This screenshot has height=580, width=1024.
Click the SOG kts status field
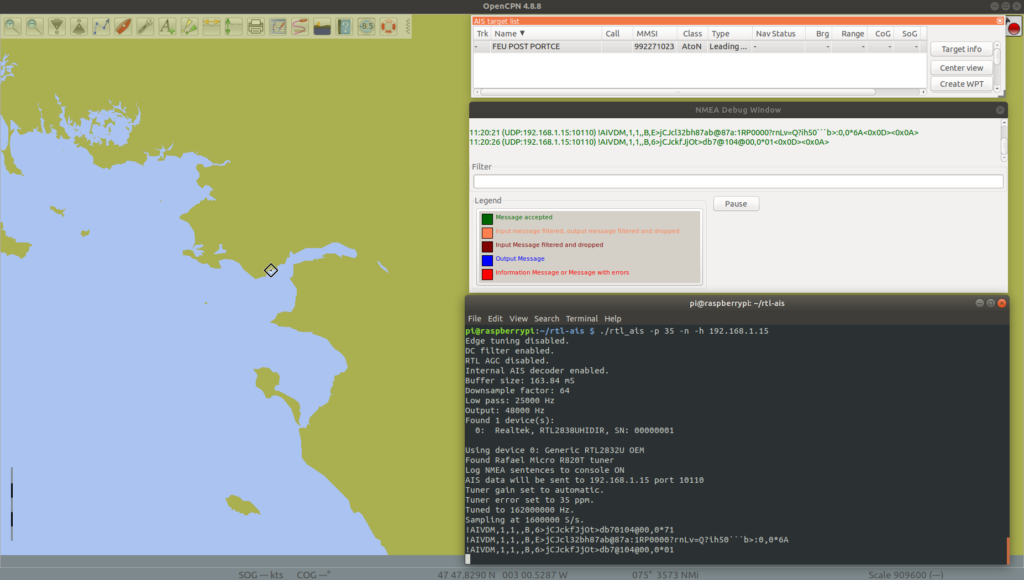pyautogui.click(x=261, y=575)
